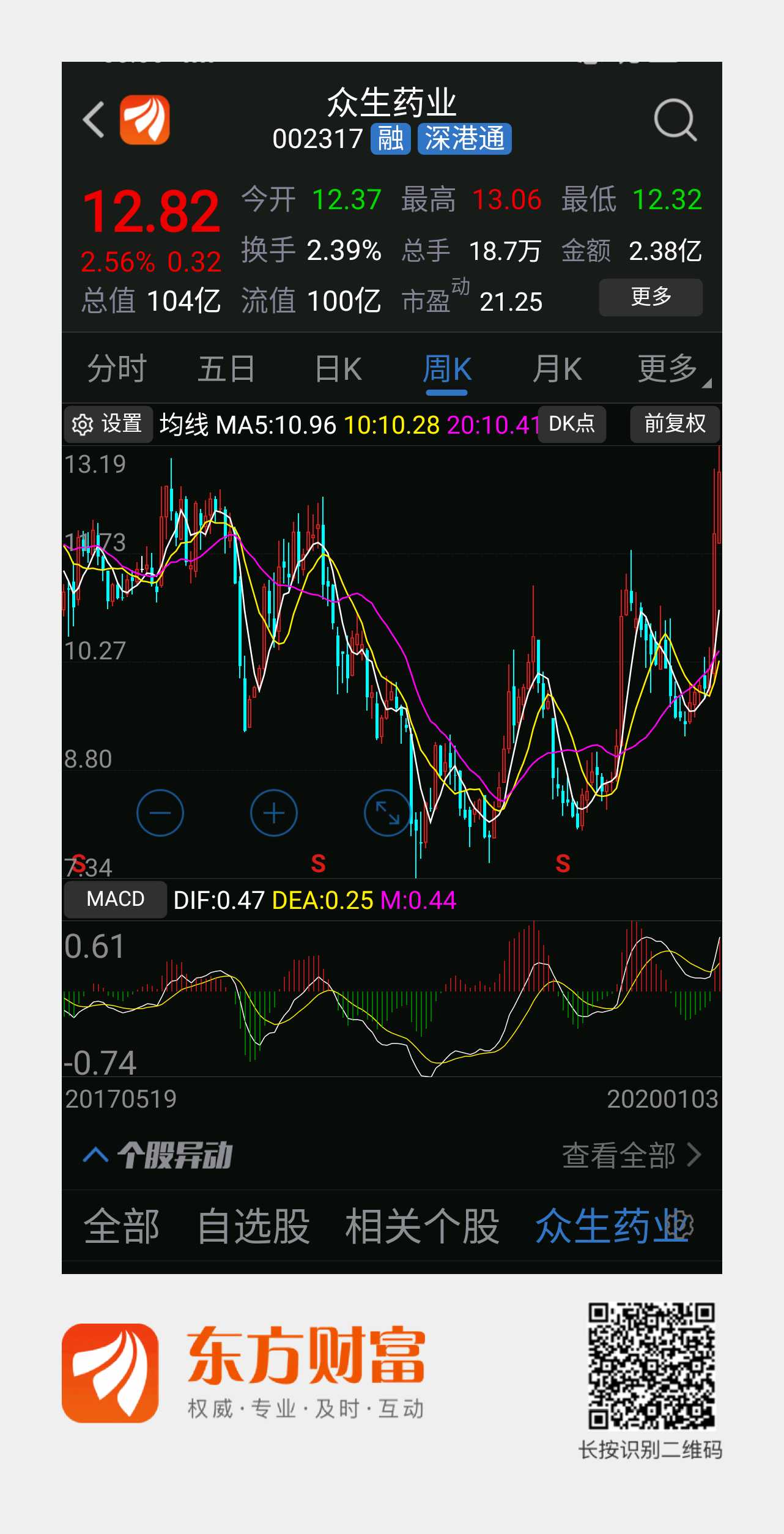
Task: Tap the left red S marker near 7.34
Action: coord(79,863)
